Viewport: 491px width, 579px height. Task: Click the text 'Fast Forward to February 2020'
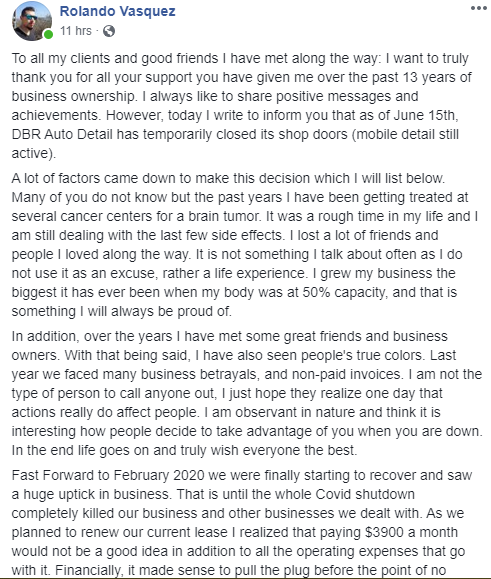point(108,475)
